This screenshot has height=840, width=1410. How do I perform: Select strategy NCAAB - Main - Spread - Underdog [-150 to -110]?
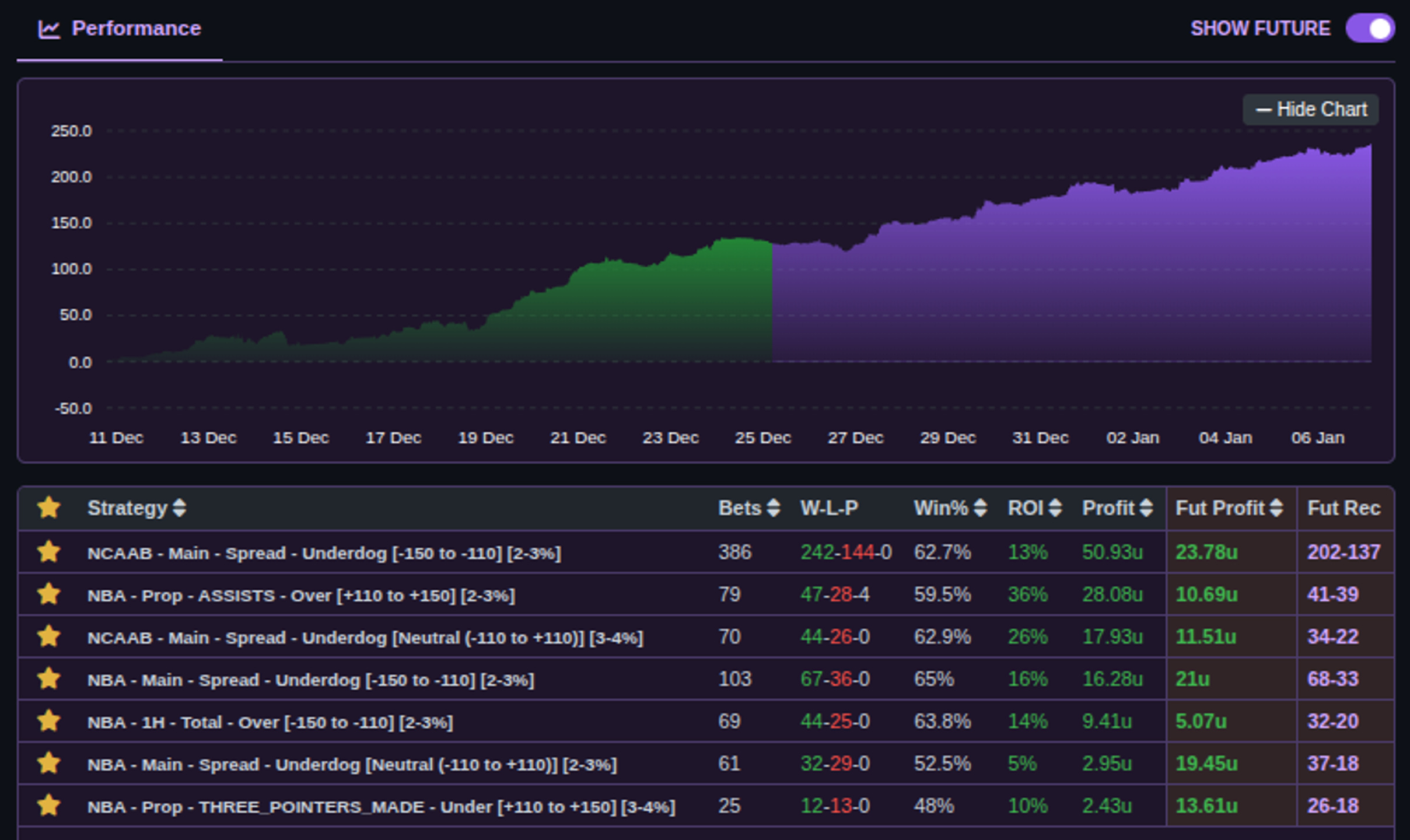pyautogui.click(x=324, y=553)
